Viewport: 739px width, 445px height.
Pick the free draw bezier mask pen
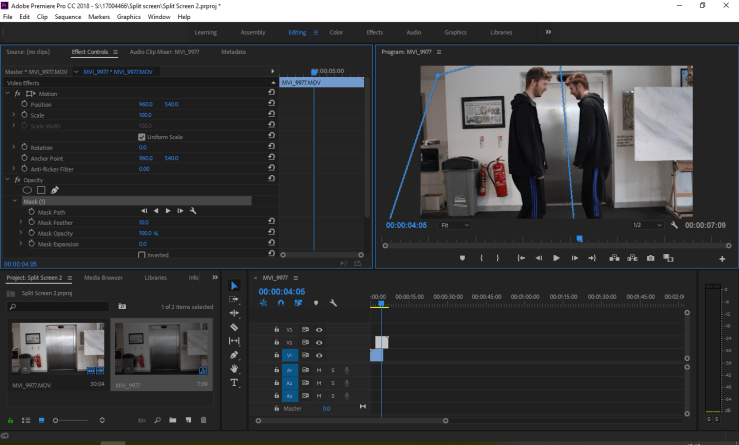(55, 190)
